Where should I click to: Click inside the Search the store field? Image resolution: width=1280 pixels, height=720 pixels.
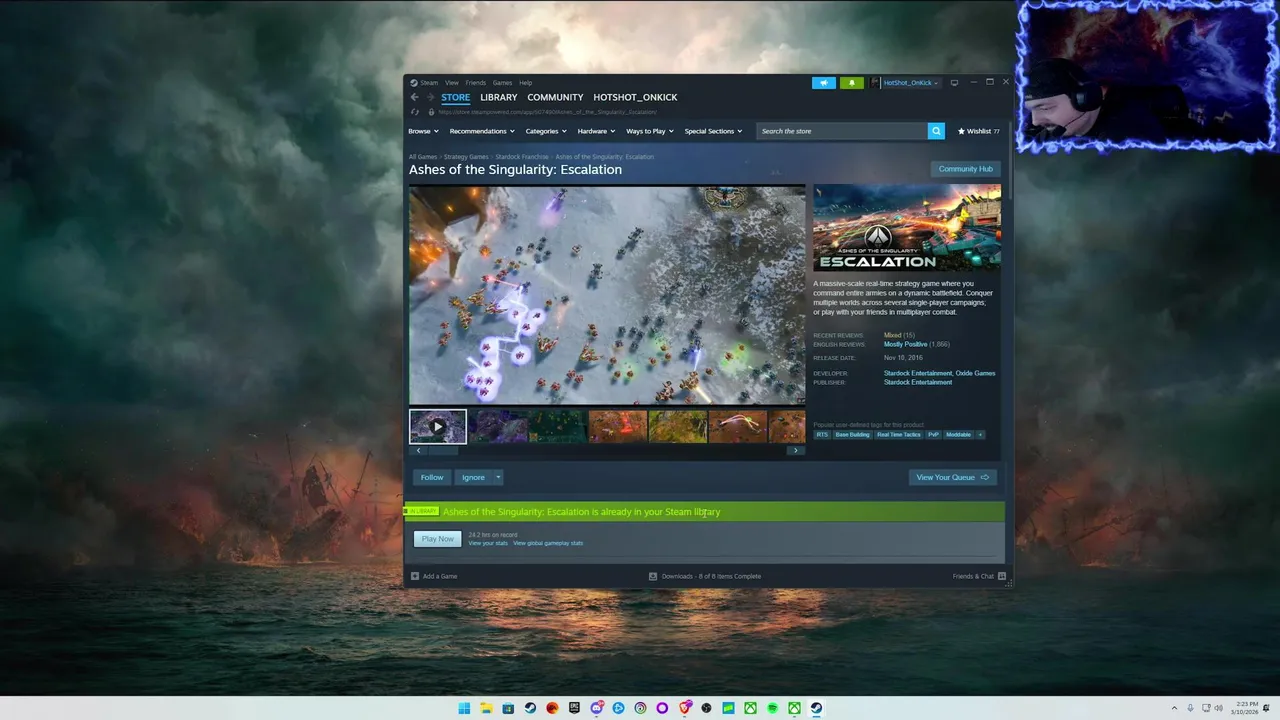842,131
